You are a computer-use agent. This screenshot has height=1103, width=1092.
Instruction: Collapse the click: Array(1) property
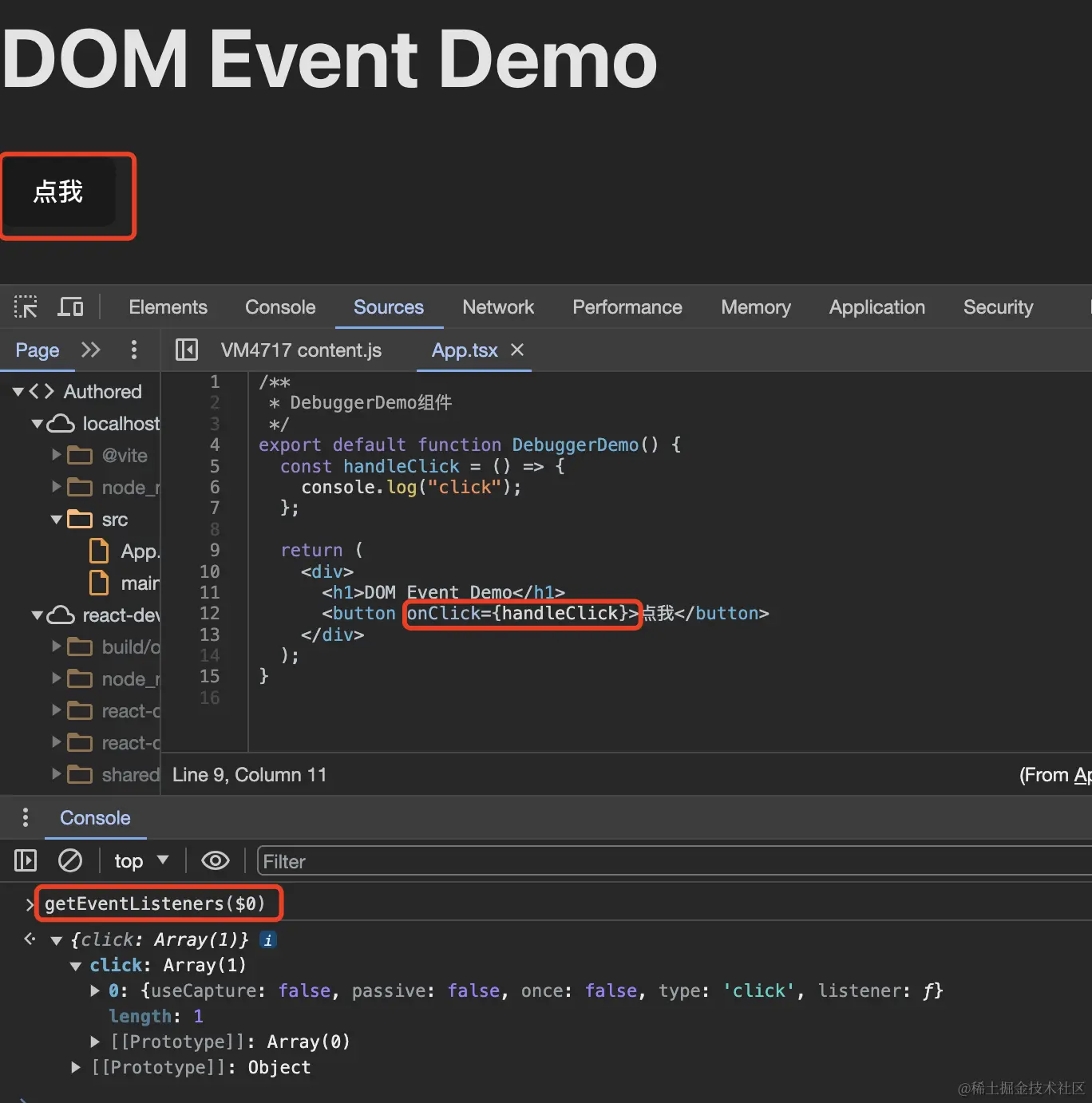click(75, 967)
